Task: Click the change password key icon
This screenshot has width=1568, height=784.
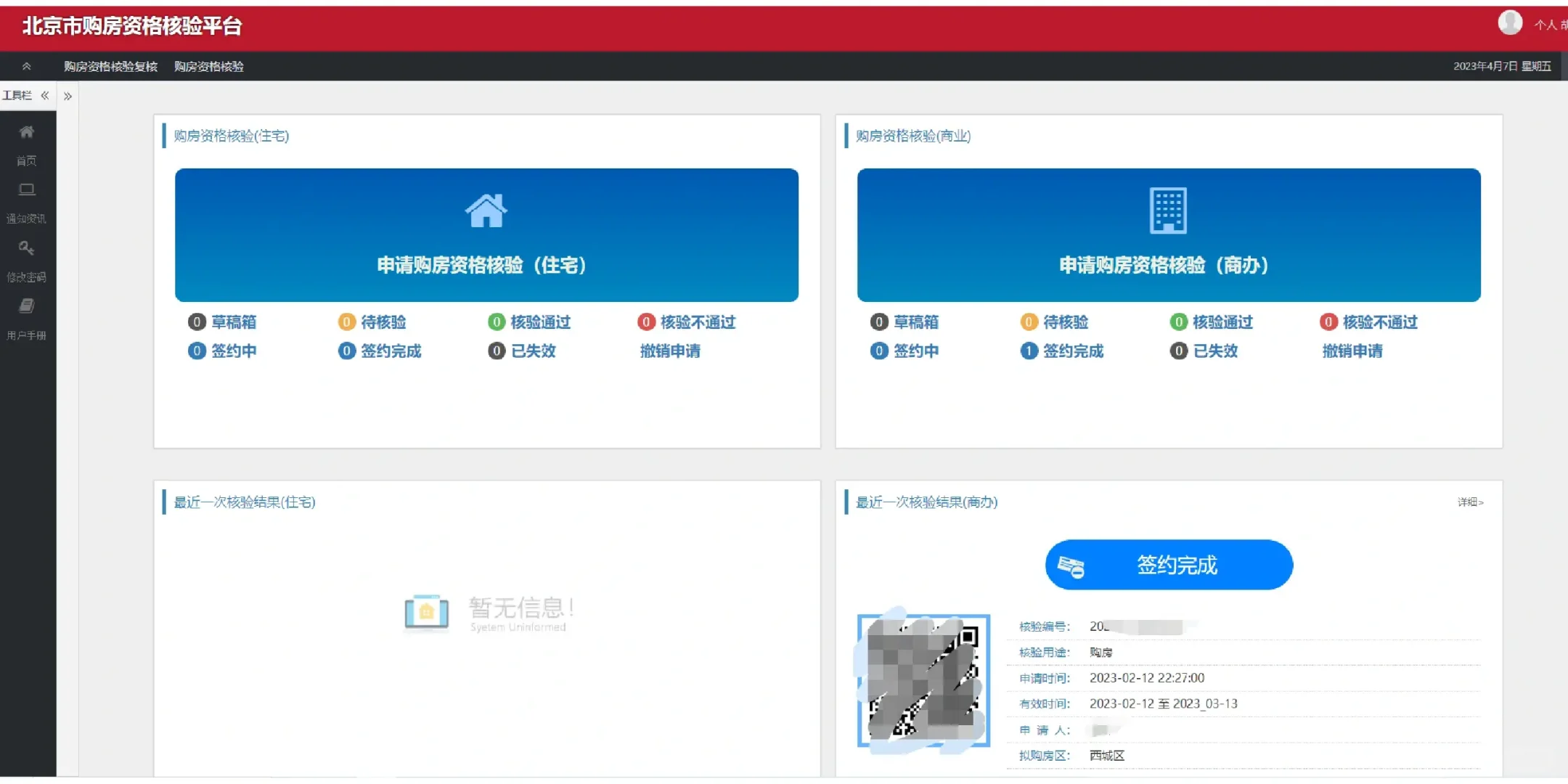Action: click(x=26, y=248)
